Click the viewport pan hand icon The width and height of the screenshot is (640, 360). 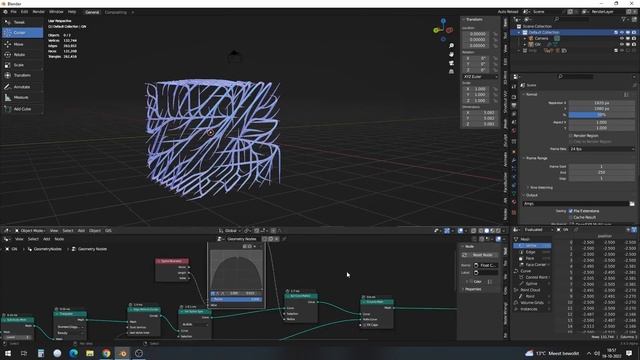pyautogui.click(x=451, y=54)
